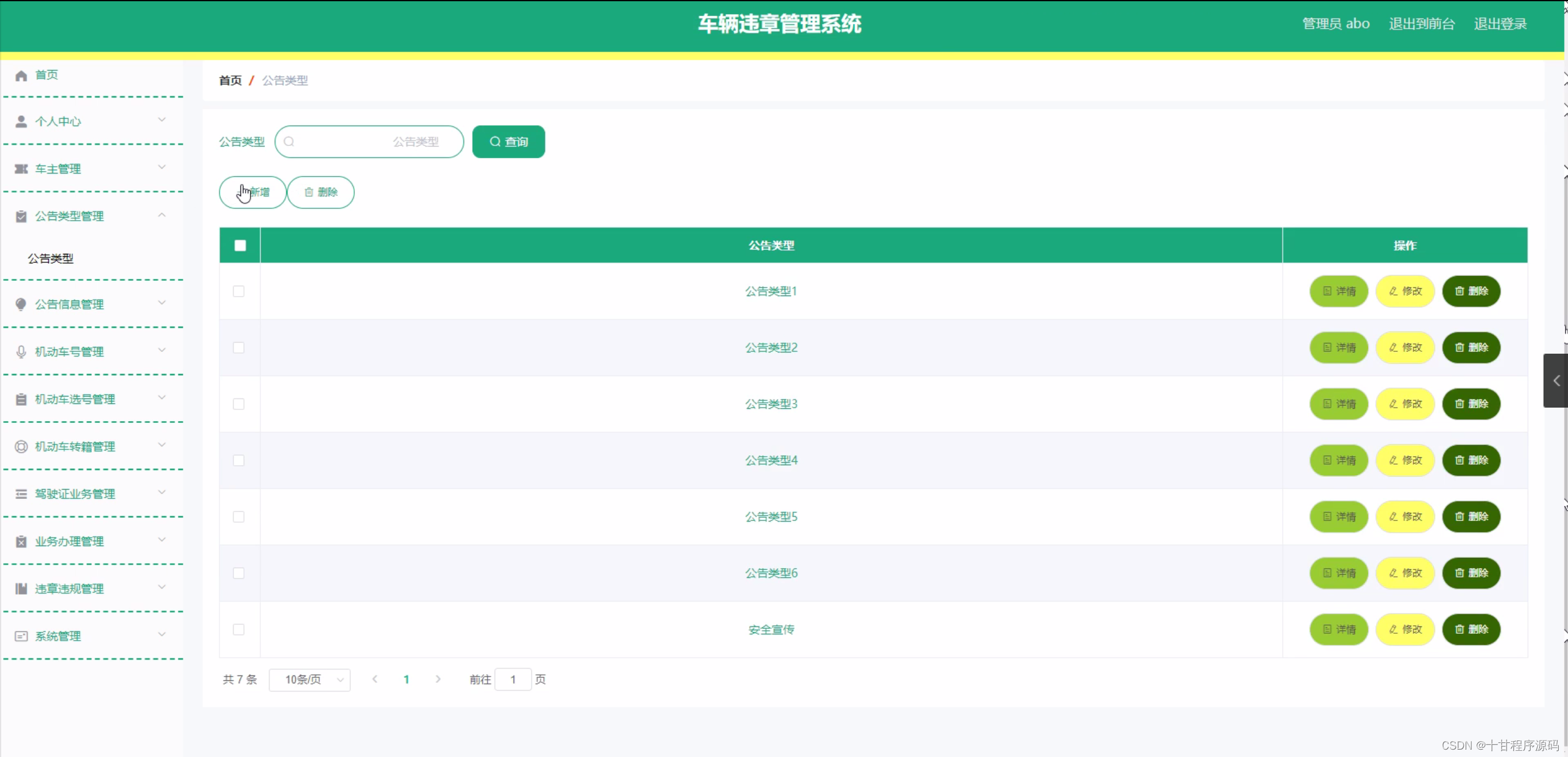Click next page arrow in pagination
1568x757 pixels.
click(x=438, y=680)
